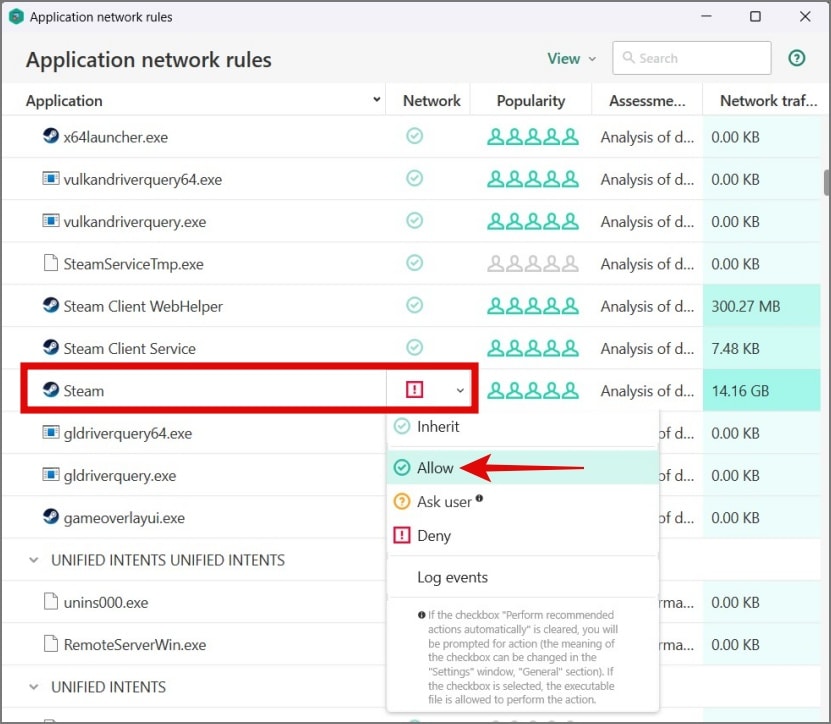This screenshot has width=831, height=724.
Task: Click gray popularity rating of SteamServiceTmp.exe
Action: [533, 263]
